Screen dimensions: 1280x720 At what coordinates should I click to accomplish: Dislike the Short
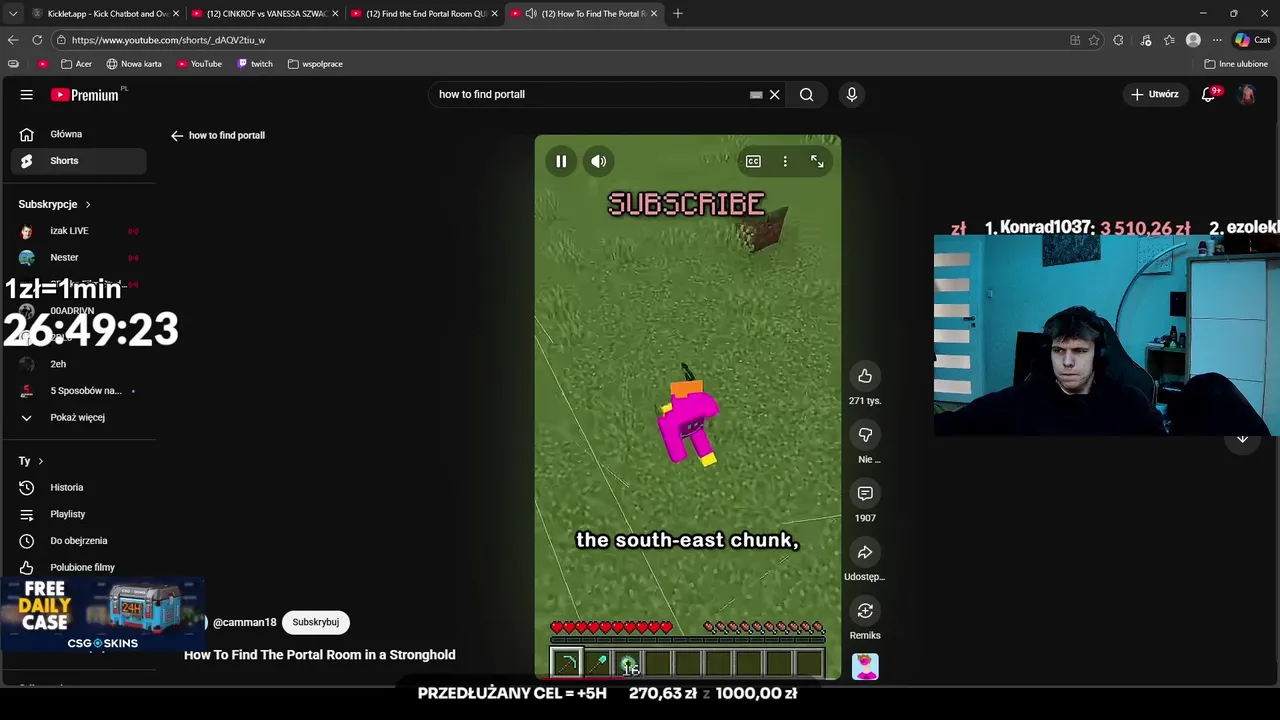point(865,435)
